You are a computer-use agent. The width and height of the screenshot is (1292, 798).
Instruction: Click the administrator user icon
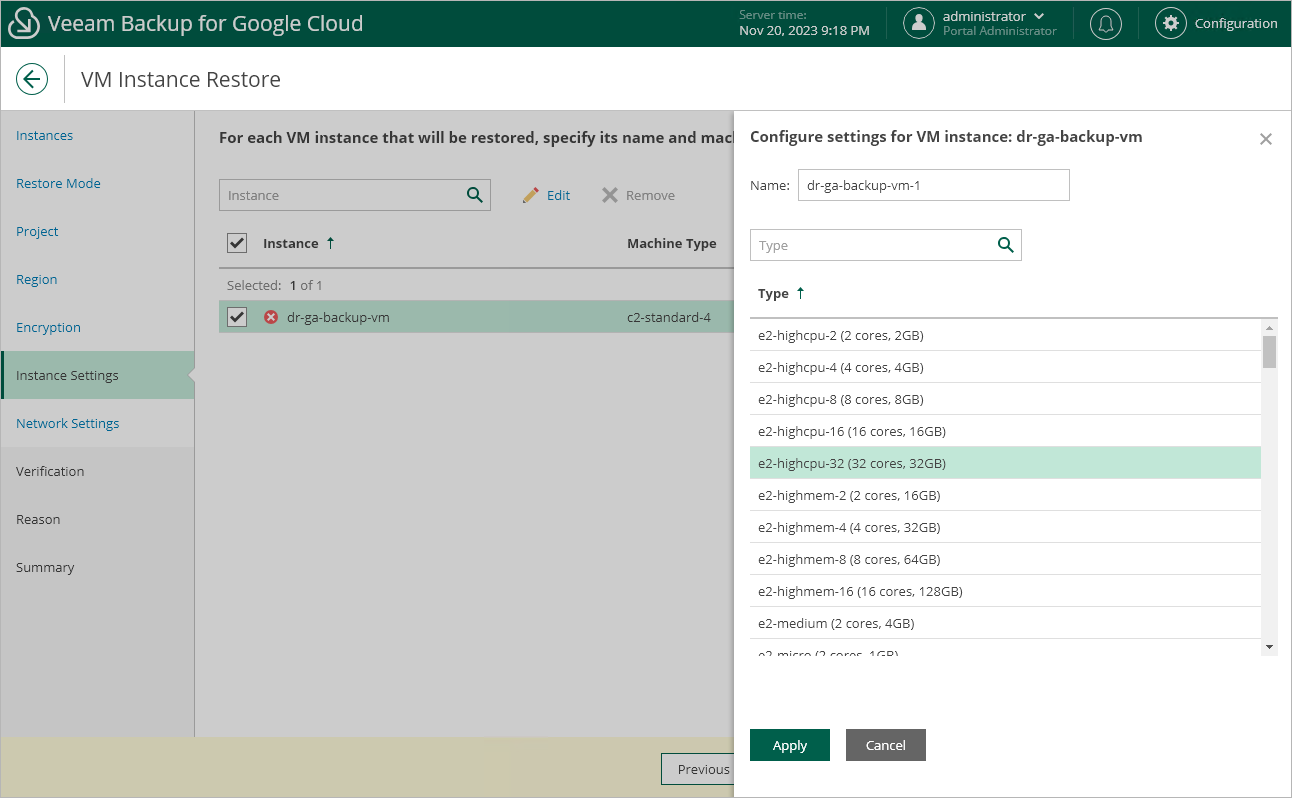click(918, 23)
